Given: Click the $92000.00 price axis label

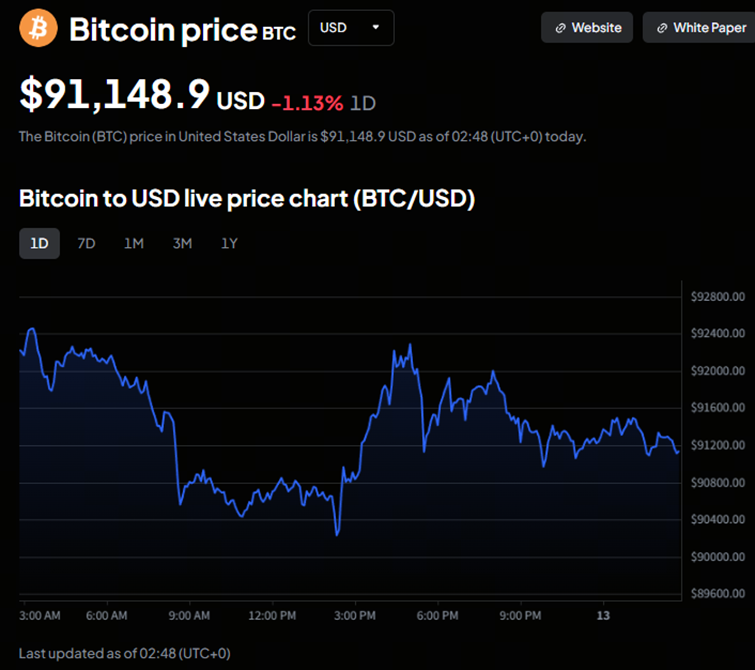Looking at the screenshot, I should pos(718,371).
